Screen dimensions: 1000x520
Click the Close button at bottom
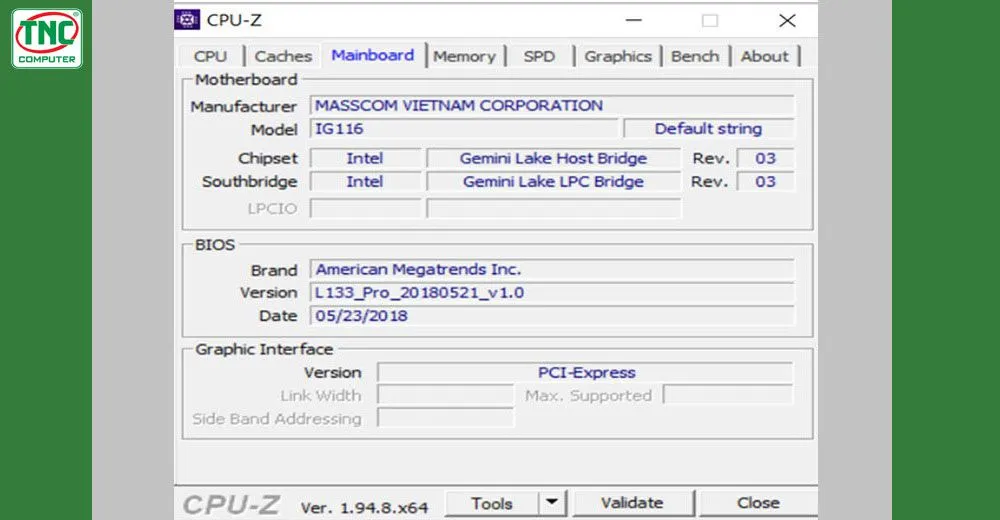click(758, 503)
